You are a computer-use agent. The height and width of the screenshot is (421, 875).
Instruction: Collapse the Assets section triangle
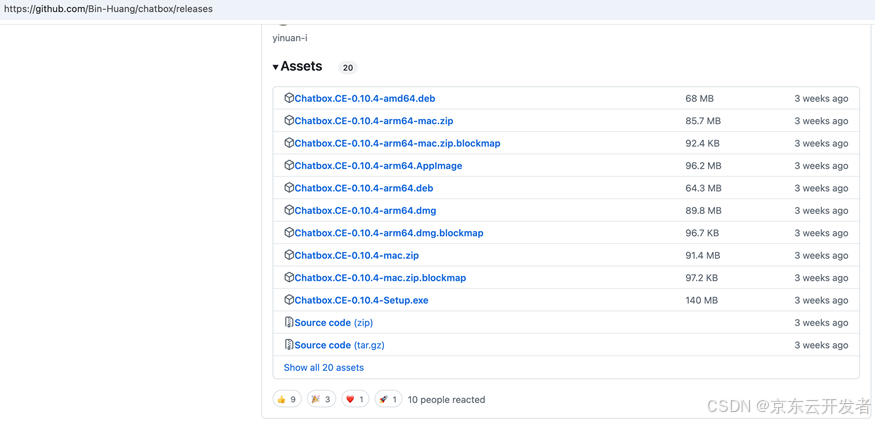276,67
